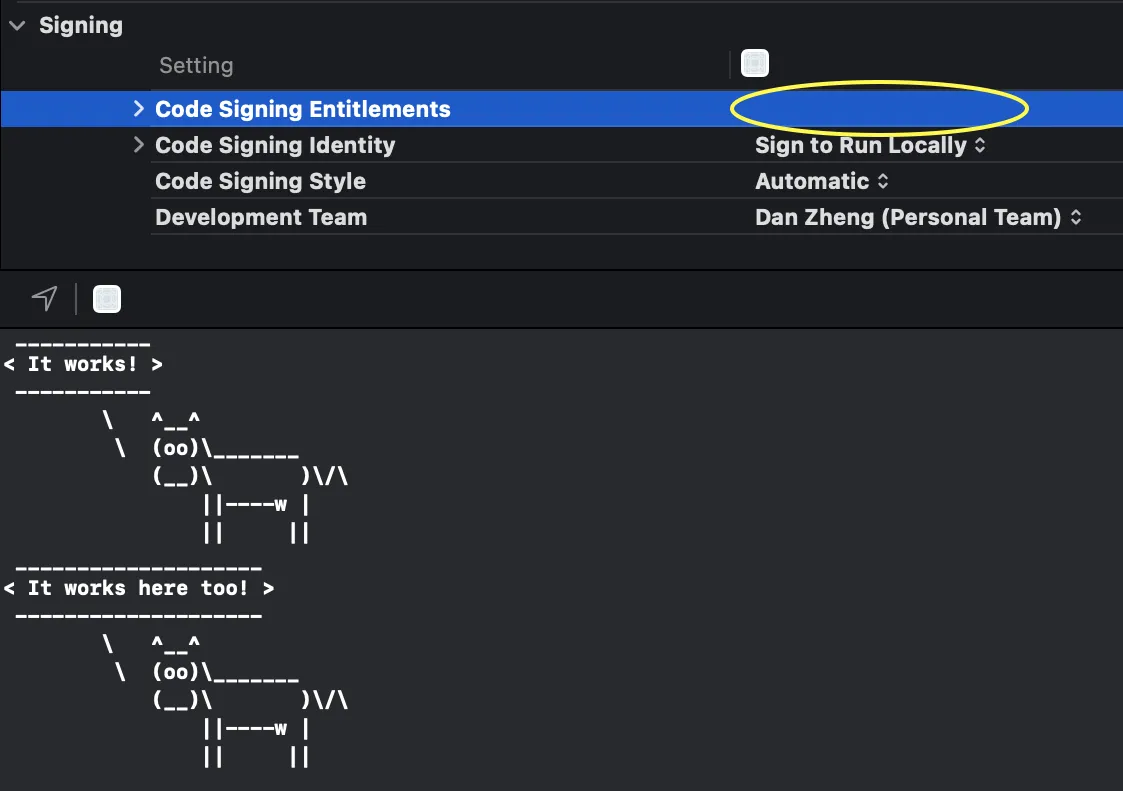Screen dimensions: 1123x791
Task: Collapse the Signing section chevron
Action: click(17, 26)
